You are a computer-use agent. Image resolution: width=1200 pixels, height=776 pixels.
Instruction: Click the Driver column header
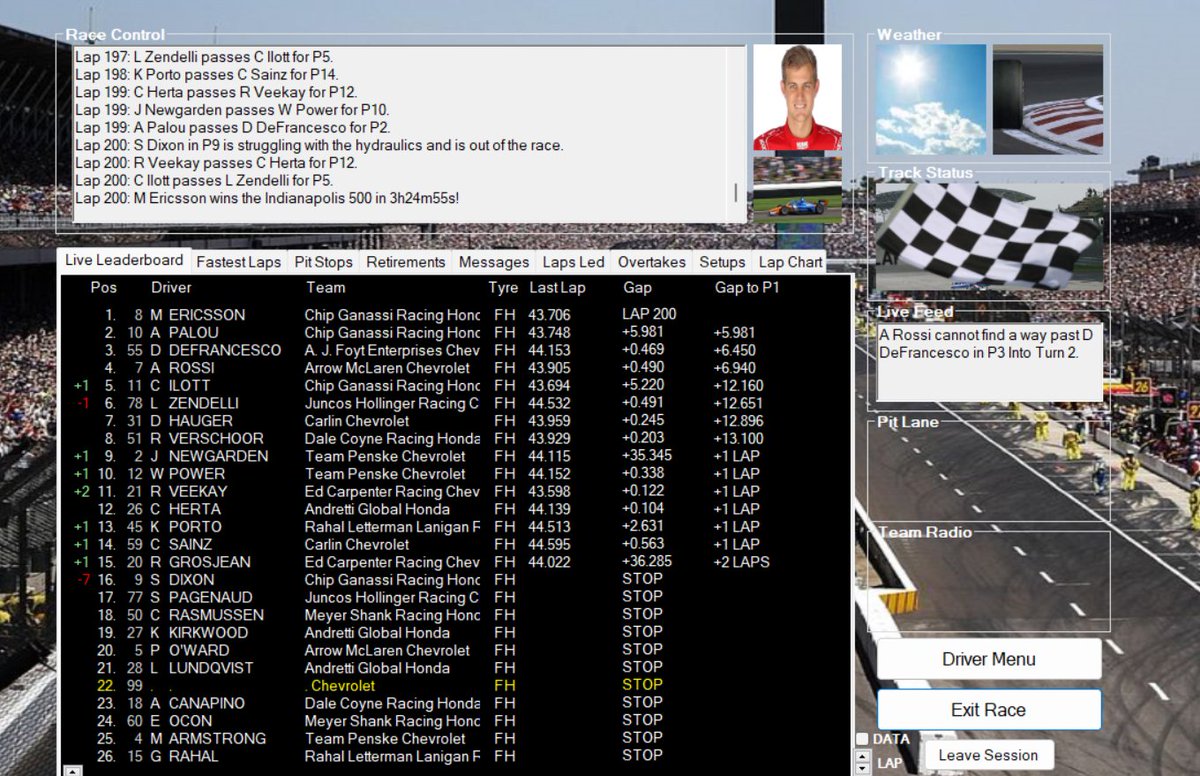tap(171, 288)
